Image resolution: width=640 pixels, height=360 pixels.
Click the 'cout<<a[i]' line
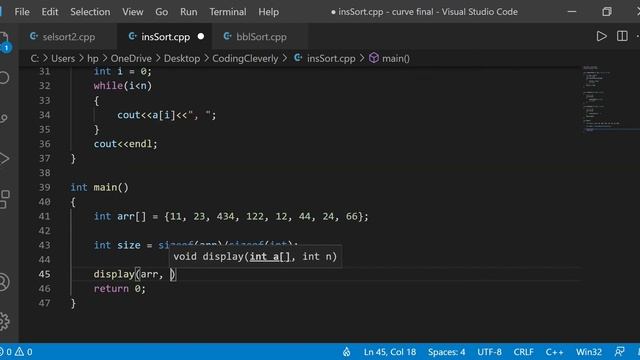(x=167, y=115)
